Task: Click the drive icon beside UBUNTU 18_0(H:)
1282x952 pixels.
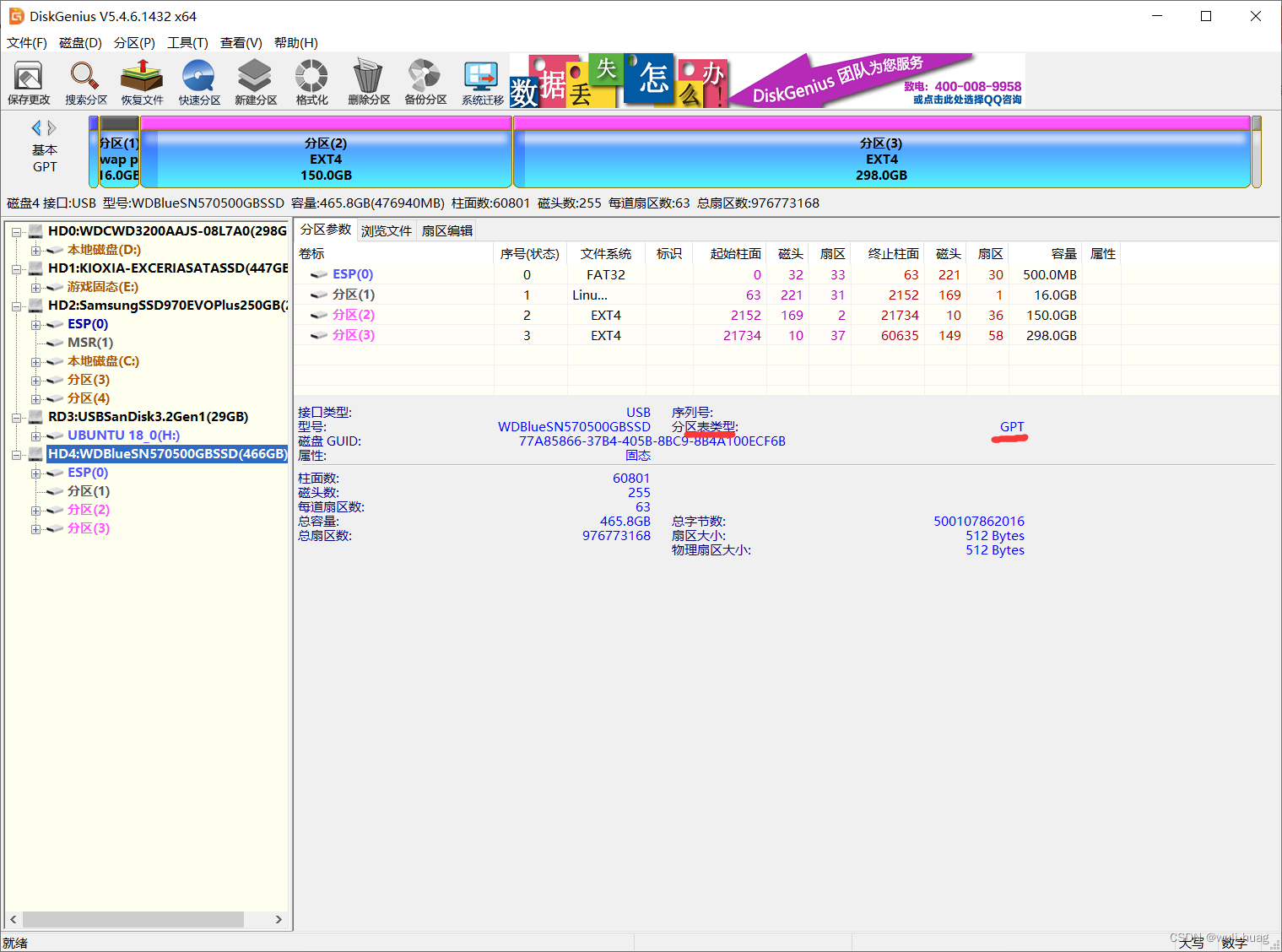Action: [55, 435]
